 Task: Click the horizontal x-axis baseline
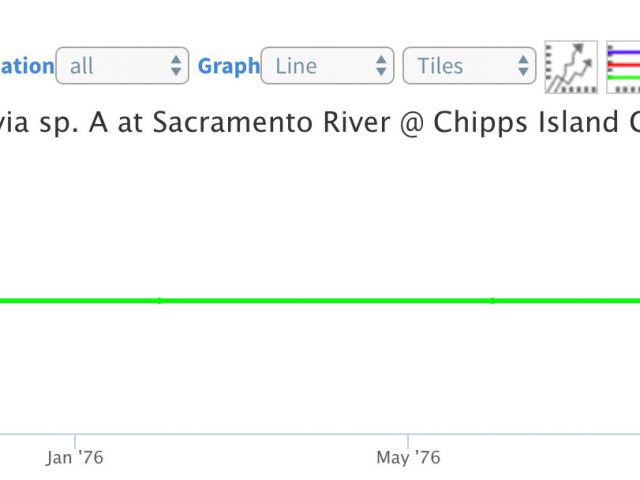(x=320, y=434)
